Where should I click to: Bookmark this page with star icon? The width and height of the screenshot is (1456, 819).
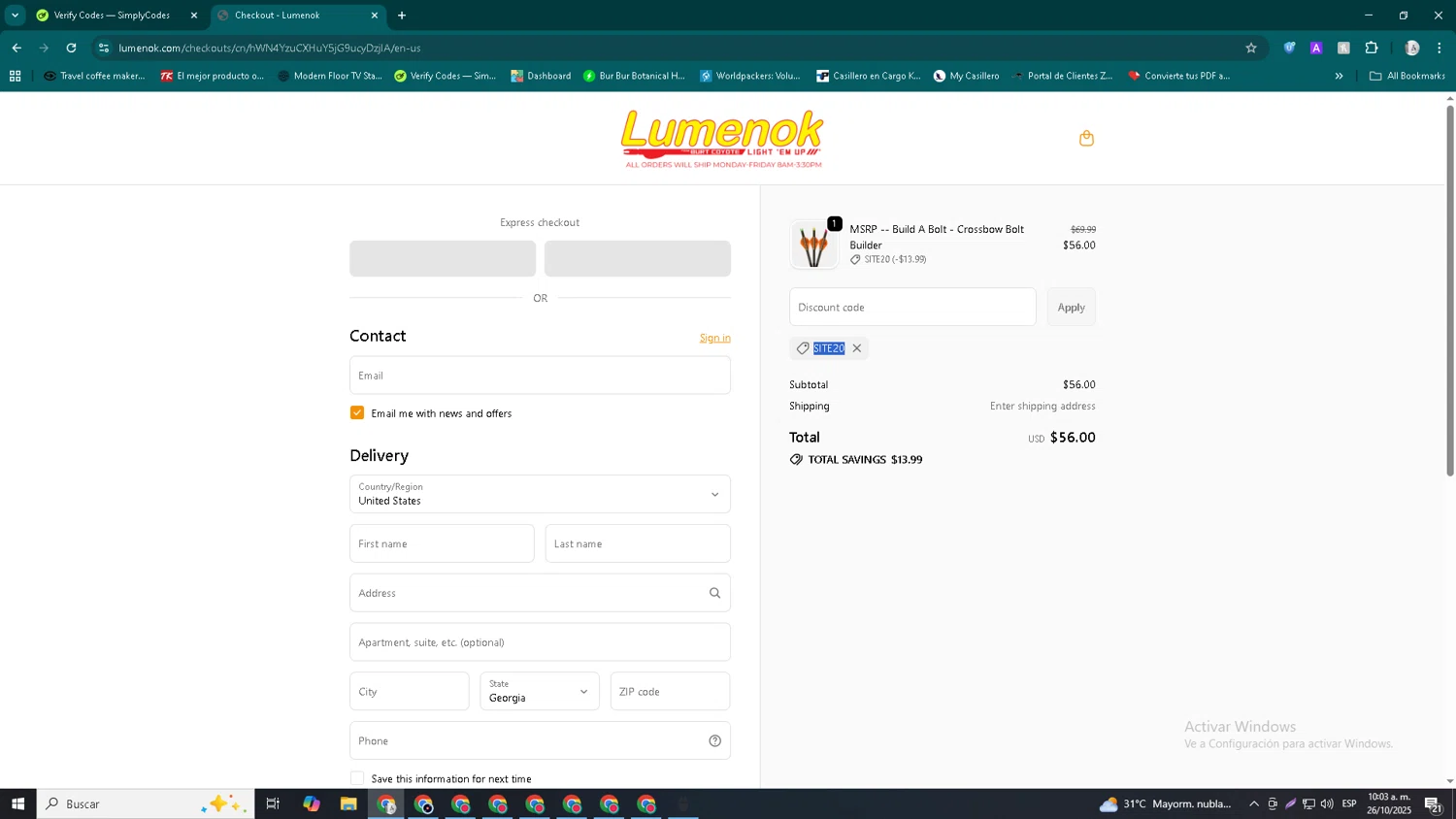click(1251, 48)
